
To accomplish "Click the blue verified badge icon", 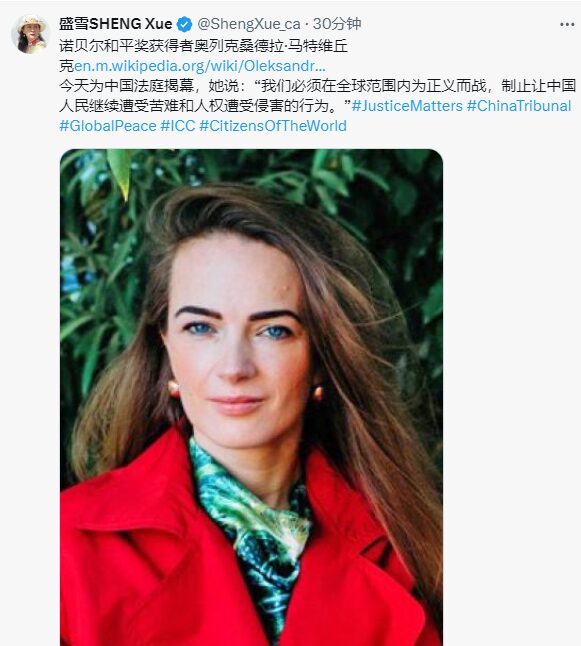I will (184, 24).
